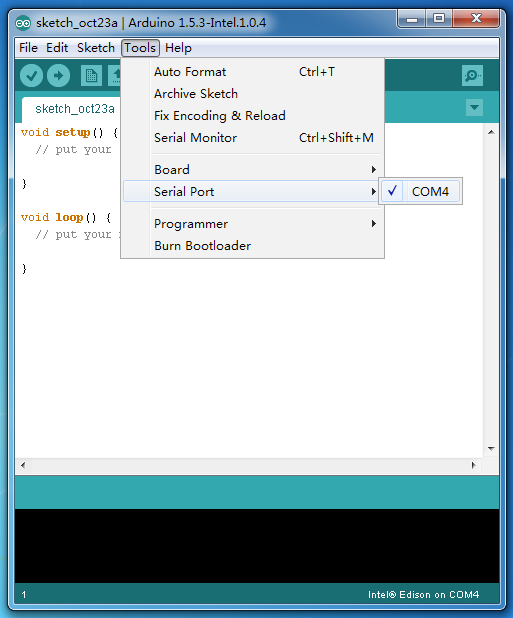The height and width of the screenshot is (618, 513).
Task: Open the Serial Monitor magnifier icon
Action: pyautogui.click(x=472, y=75)
